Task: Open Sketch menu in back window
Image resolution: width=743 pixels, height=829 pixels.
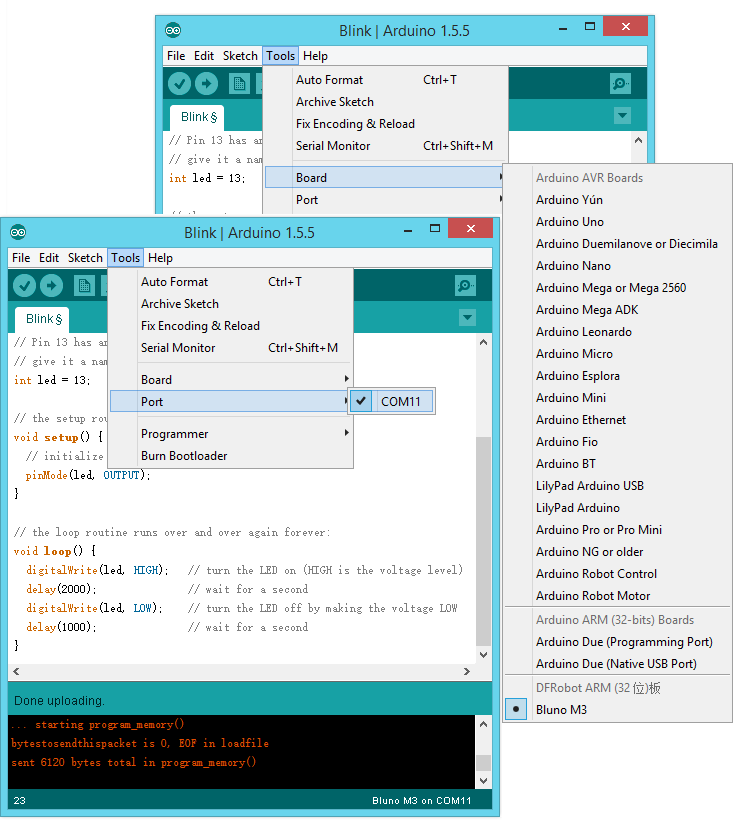Action: [x=240, y=56]
